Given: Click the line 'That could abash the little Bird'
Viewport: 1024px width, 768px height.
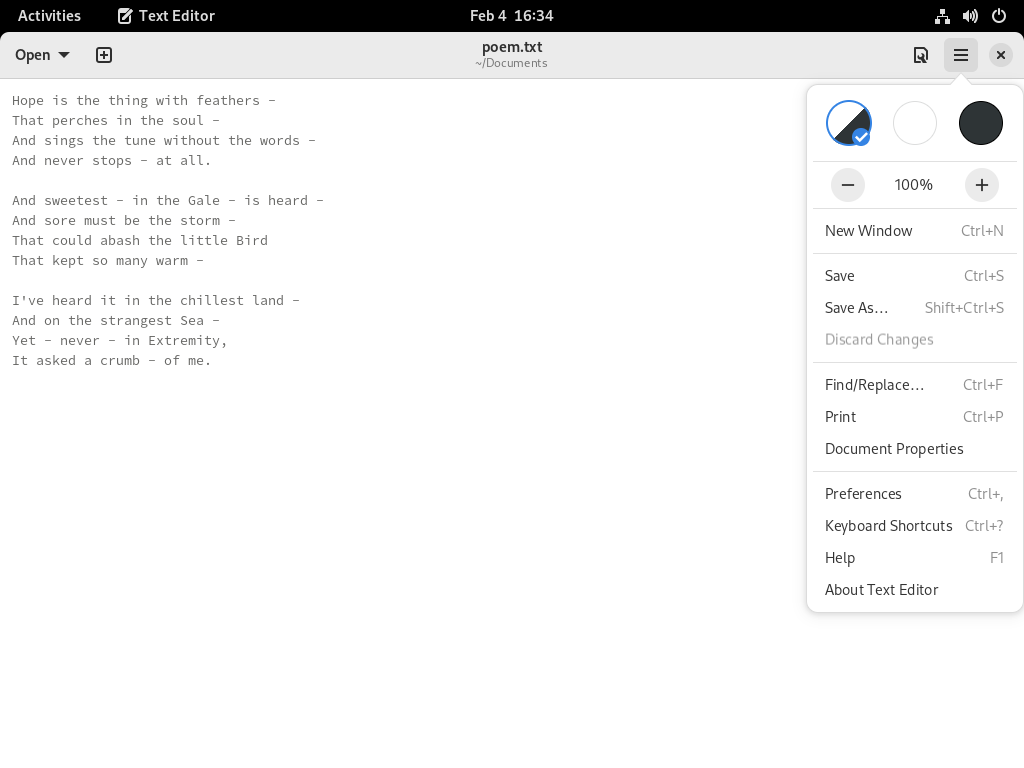Looking at the screenshot, I should [x=140, y=240].
